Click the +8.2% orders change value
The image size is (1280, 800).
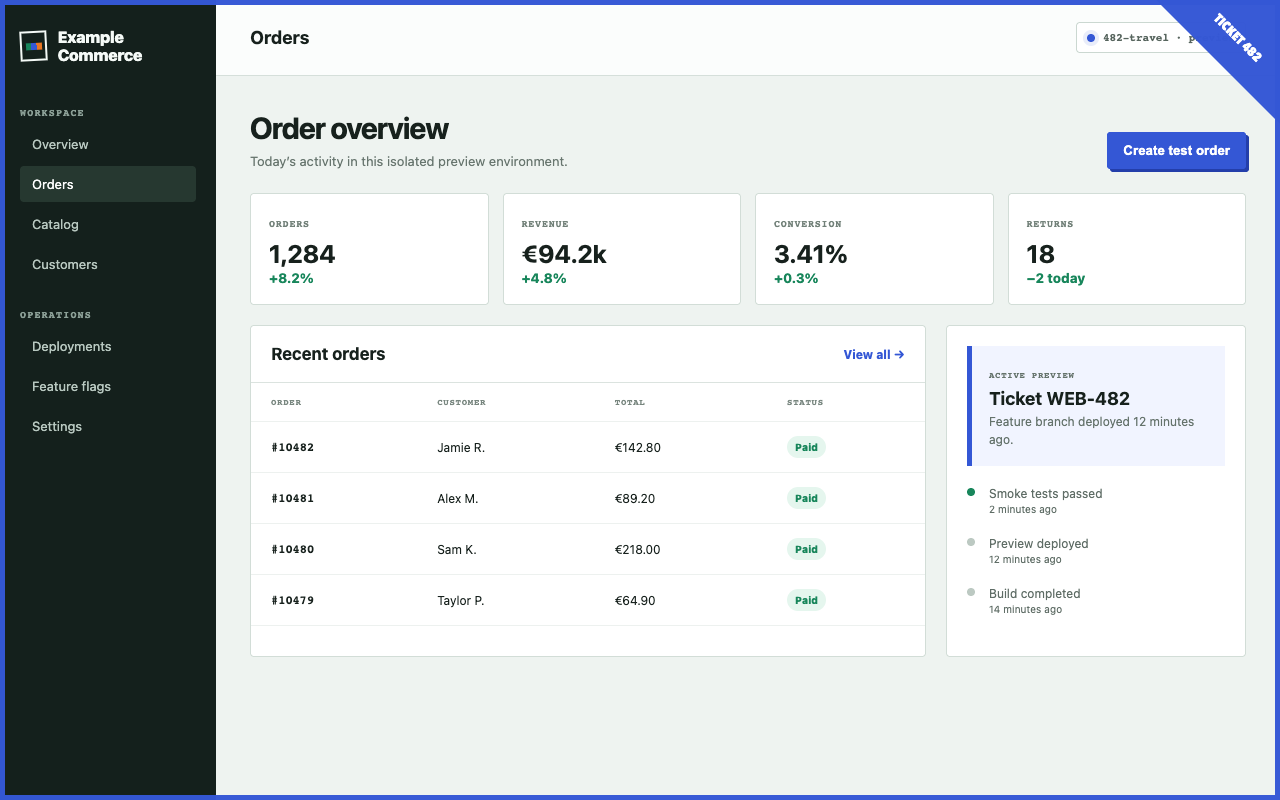[291, 278]
